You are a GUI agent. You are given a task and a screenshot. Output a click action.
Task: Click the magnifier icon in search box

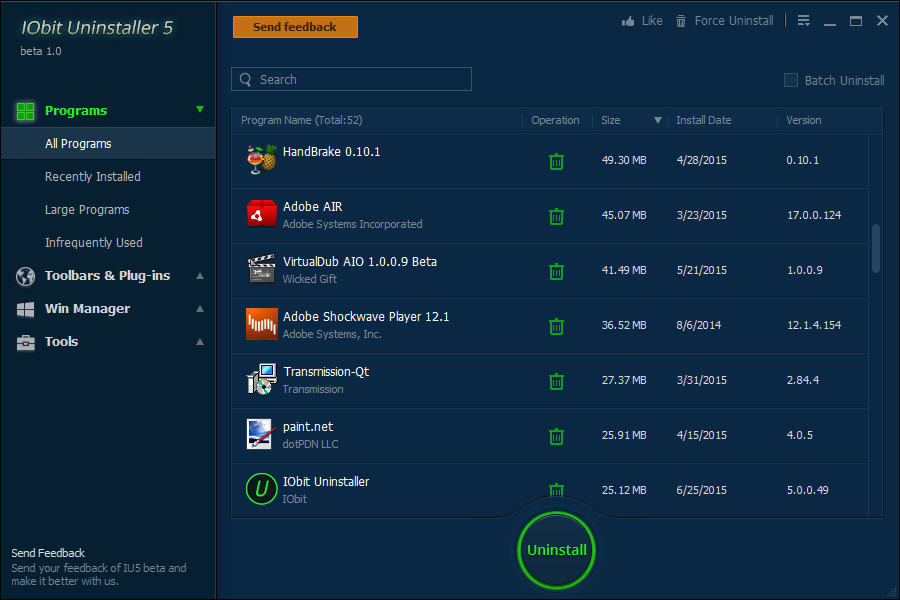point(246,79)
